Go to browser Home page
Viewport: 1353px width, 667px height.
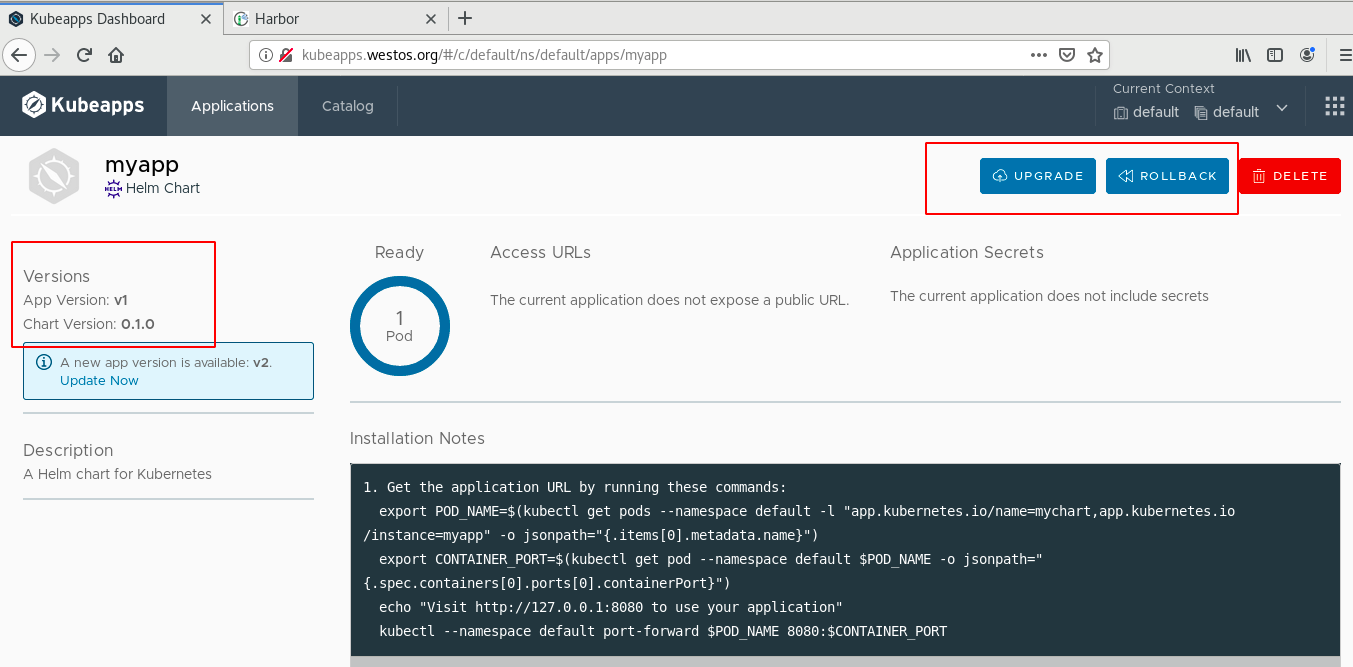pyautogui.click(x=116, y=55)
